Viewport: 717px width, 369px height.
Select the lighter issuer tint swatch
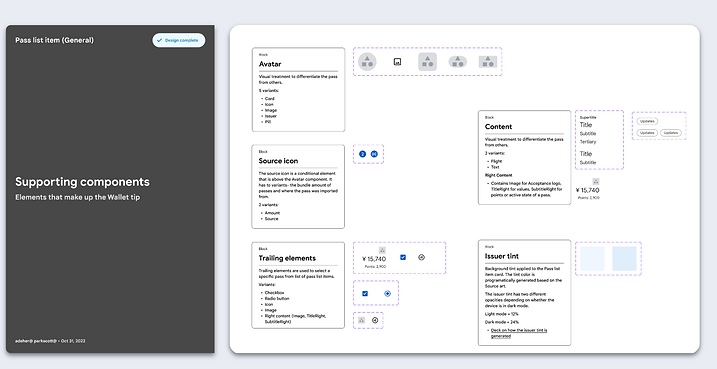[x=593, y=259]
